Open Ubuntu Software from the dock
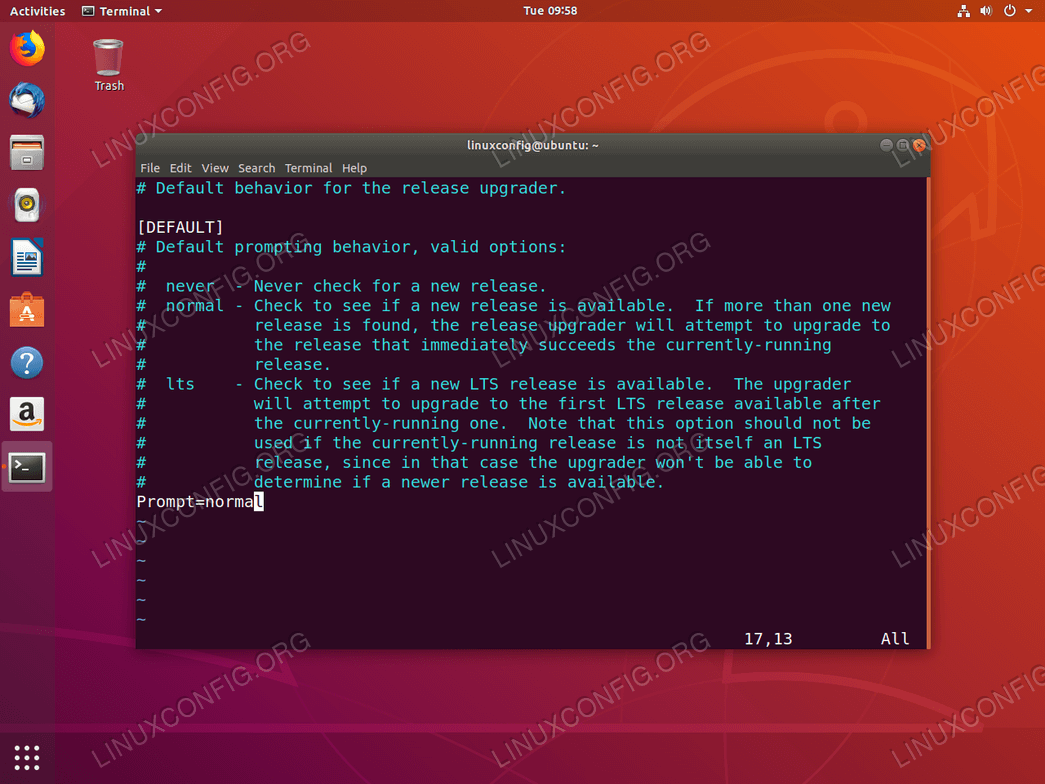 [x=27, y=310]
